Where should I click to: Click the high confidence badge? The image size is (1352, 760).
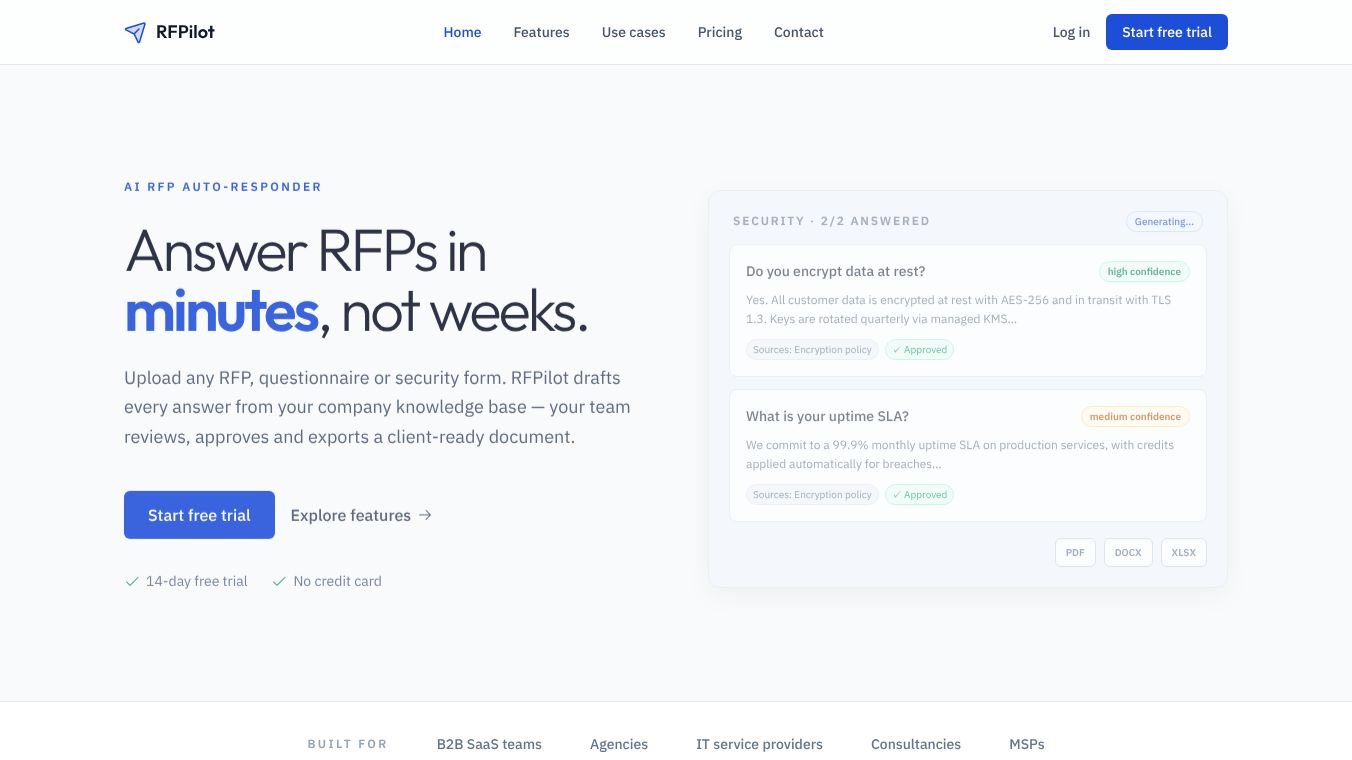[x=1144, y=272]
